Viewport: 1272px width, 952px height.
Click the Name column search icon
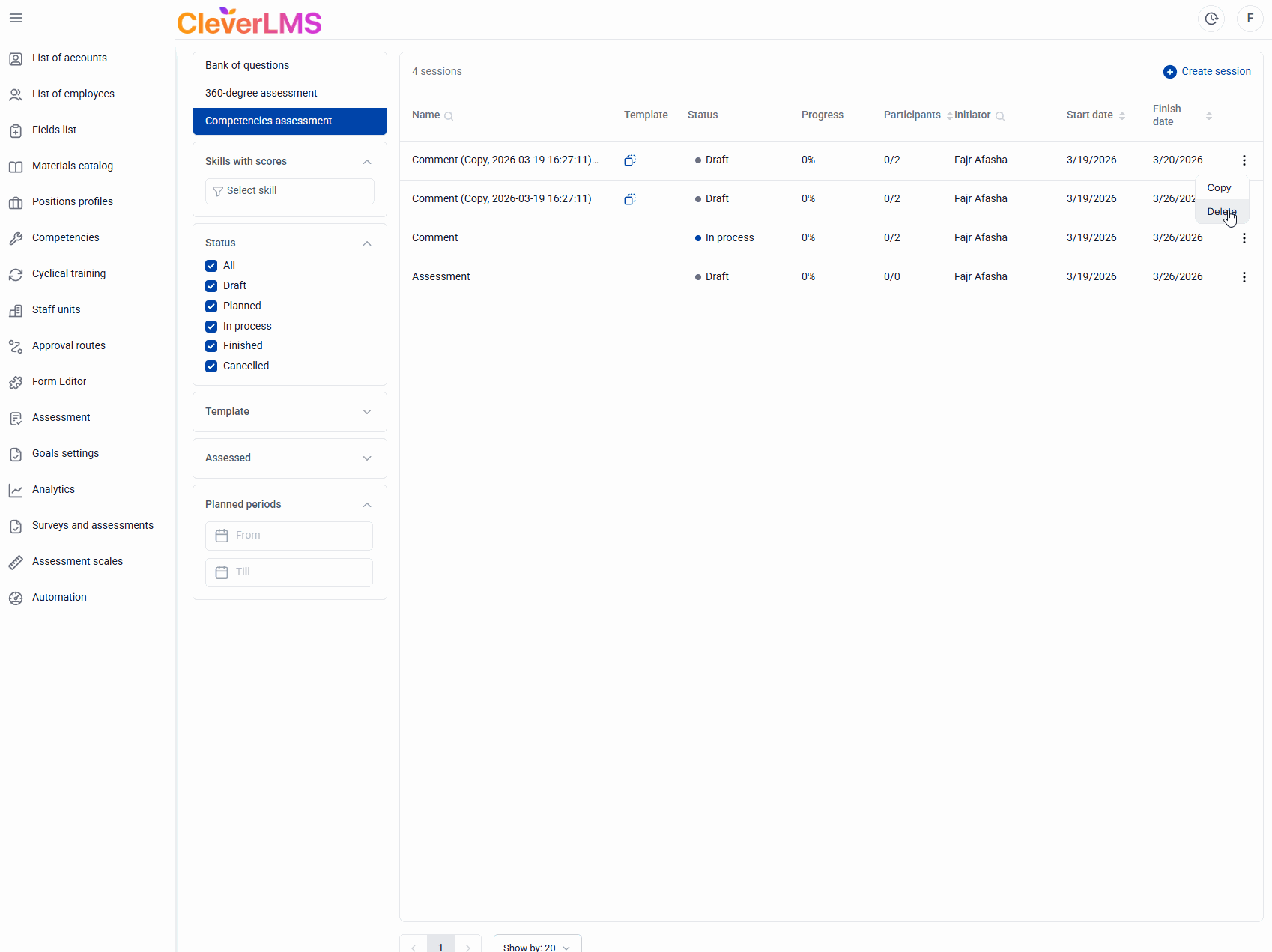click(x=449, y=116)
